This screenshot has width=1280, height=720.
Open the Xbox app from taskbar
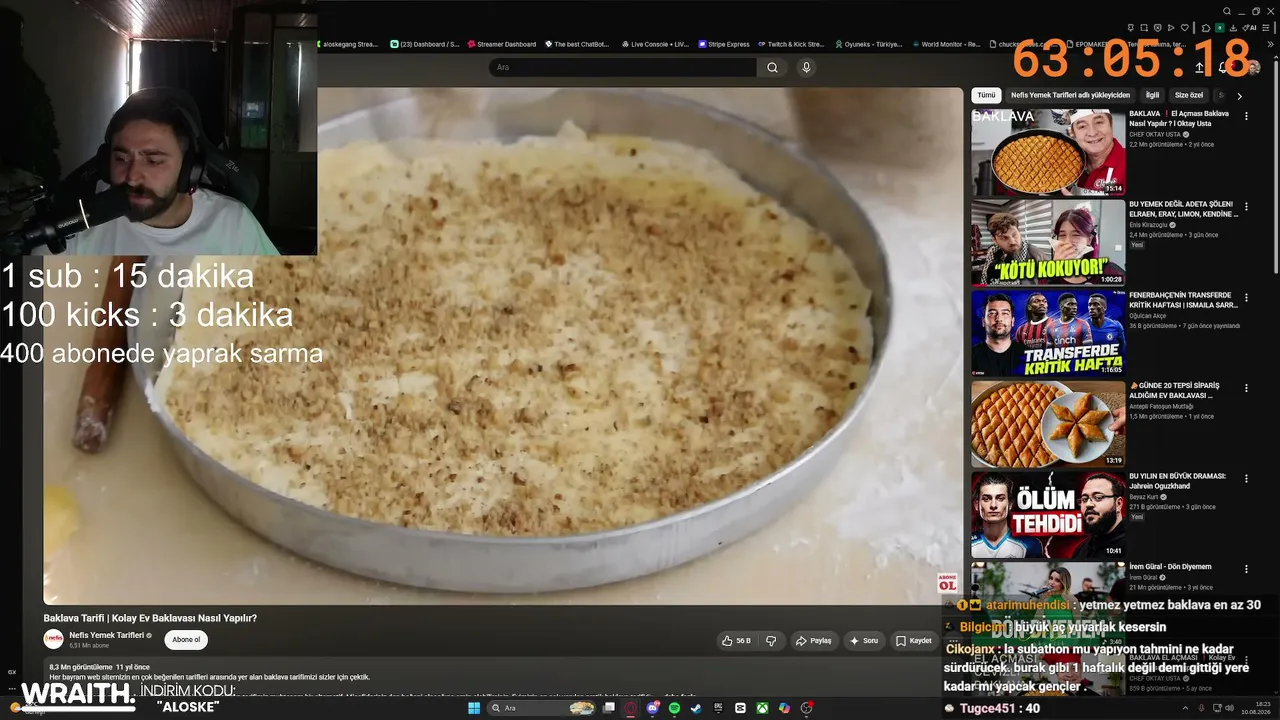pos(762,708)
